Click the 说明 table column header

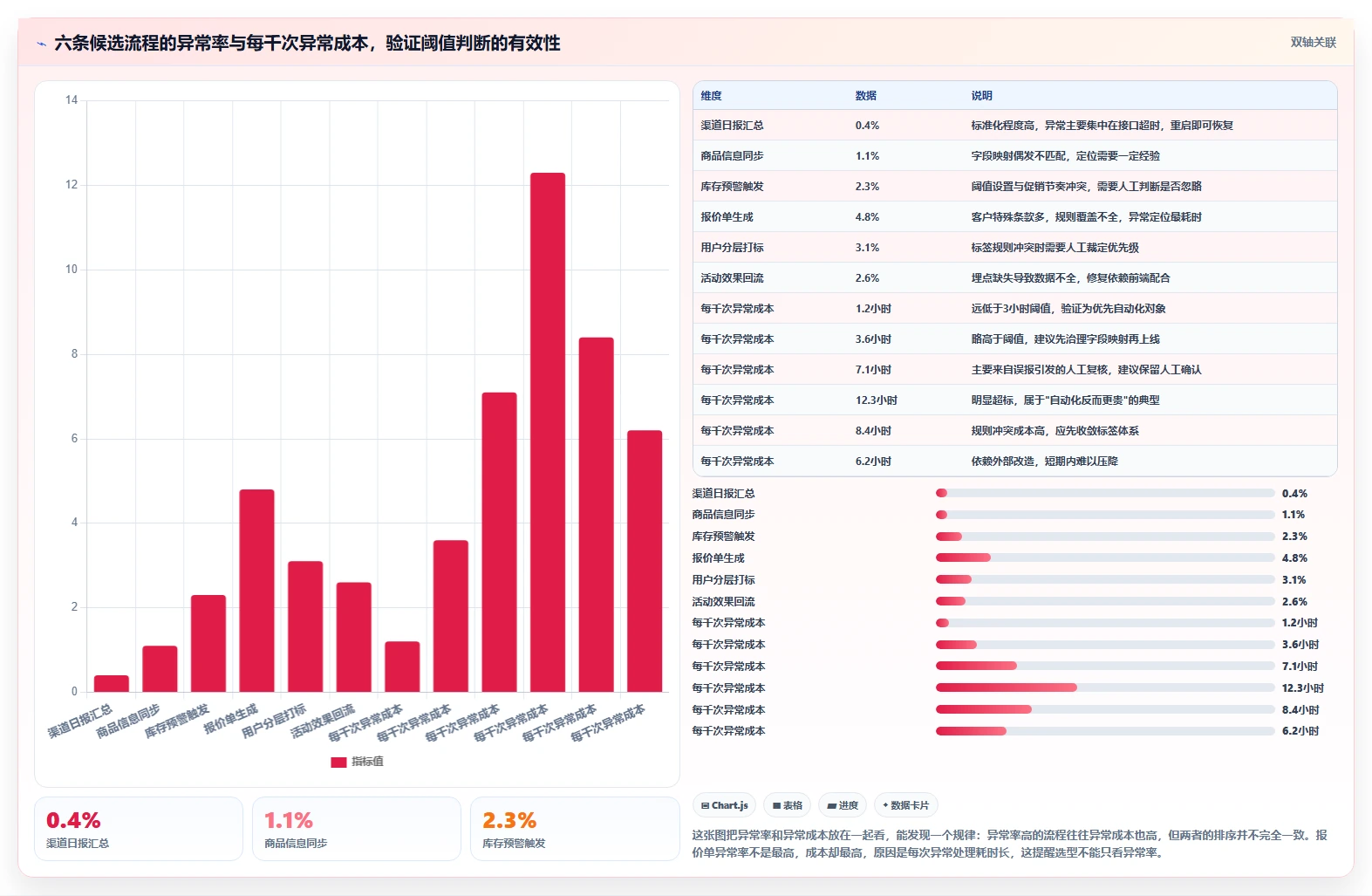(981, 96)
